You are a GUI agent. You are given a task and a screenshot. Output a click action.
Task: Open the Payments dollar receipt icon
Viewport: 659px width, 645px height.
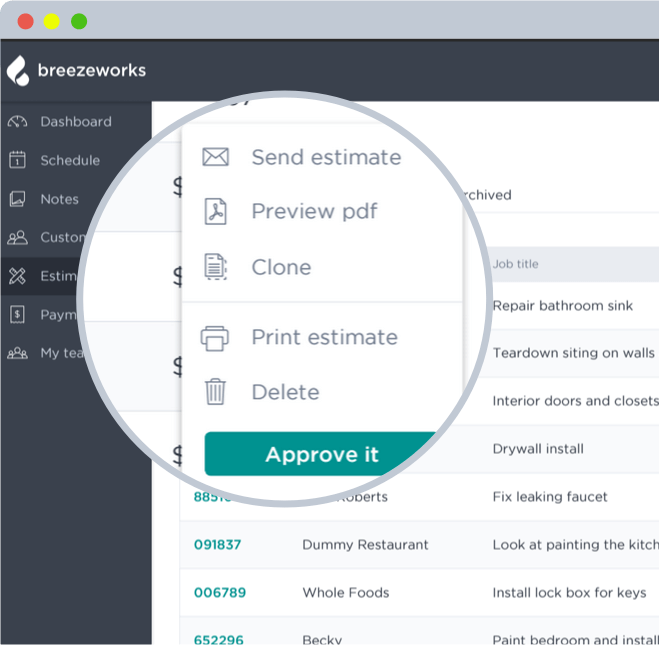pos(17,314)
